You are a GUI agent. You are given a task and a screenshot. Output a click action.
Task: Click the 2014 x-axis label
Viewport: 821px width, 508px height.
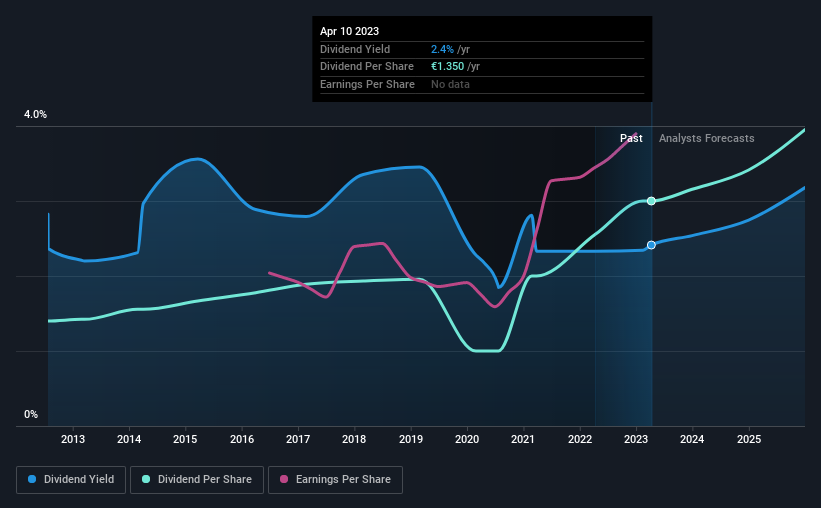point(129,439)
